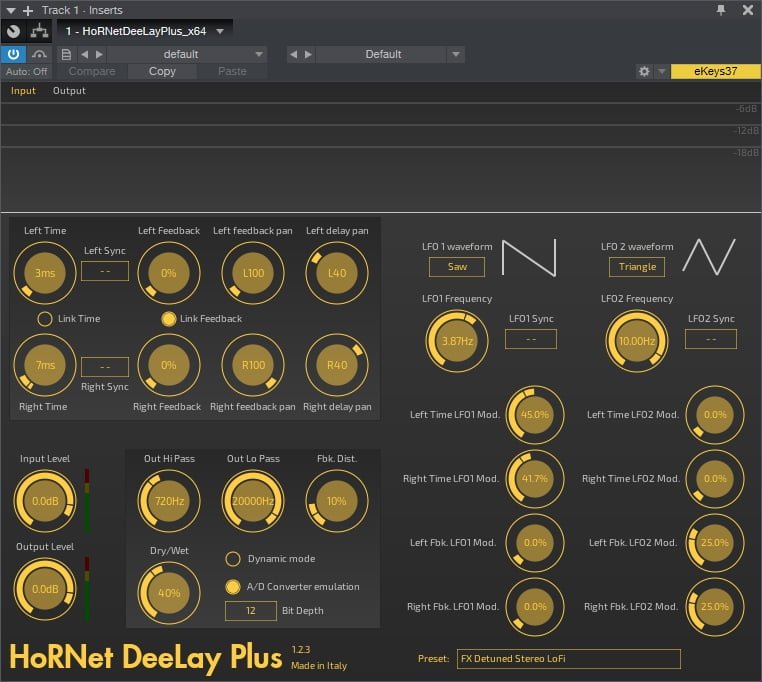This screenshot has height=682, width=762.
Task: Toggle the Link Feedback option
Action: (169, 319)
